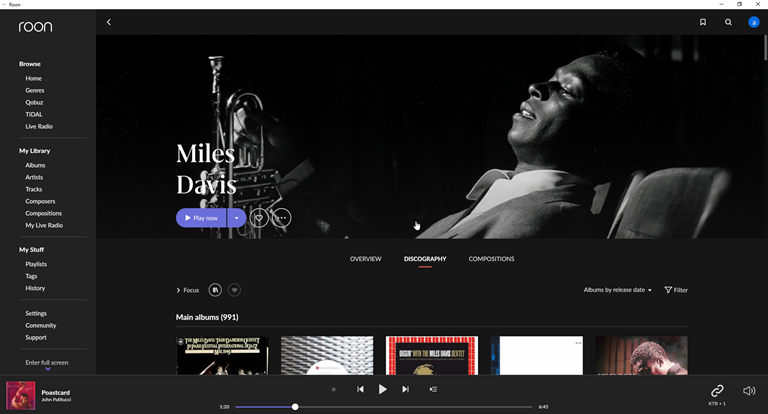Expand Play now dropdown arrow
Image resolution: width=768 pixels, height=414 pixels.
pyautogui.click(x=237, y=218)
